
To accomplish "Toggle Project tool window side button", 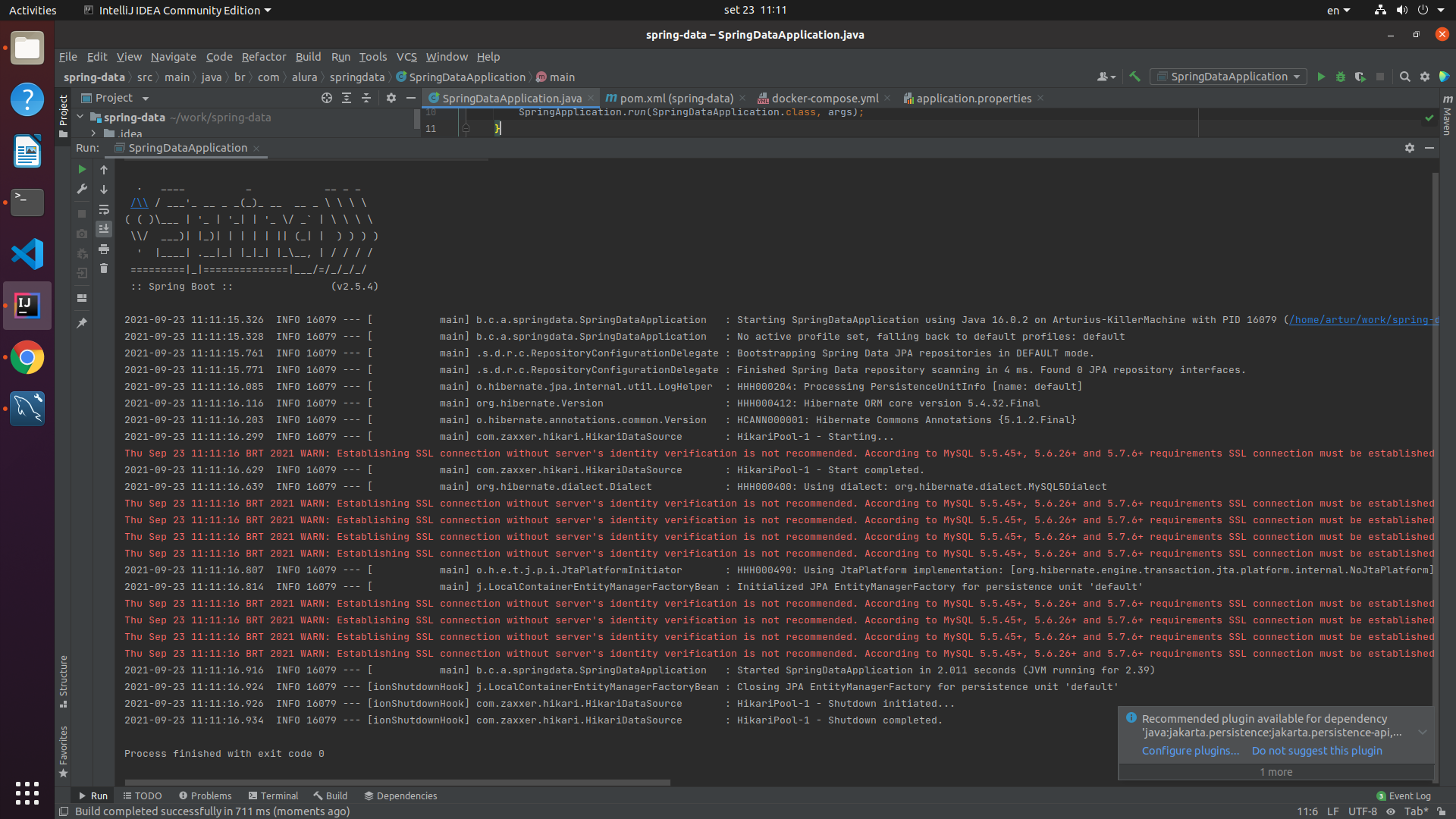I will 64,115.
